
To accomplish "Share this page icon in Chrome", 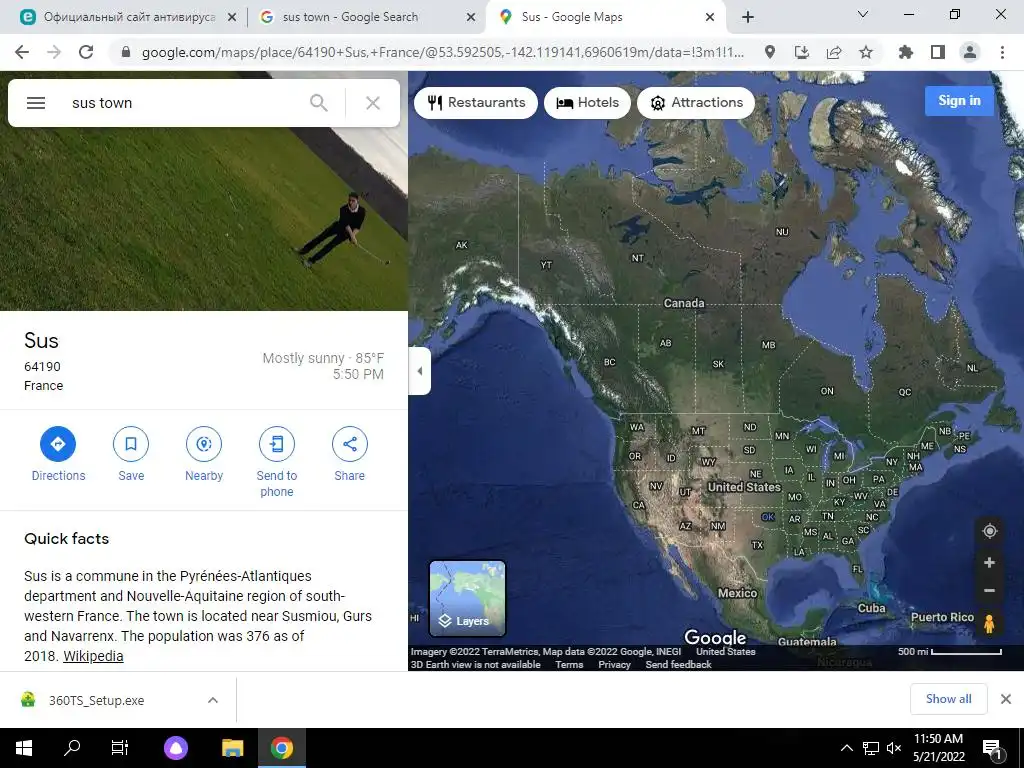I will [834, 52].
